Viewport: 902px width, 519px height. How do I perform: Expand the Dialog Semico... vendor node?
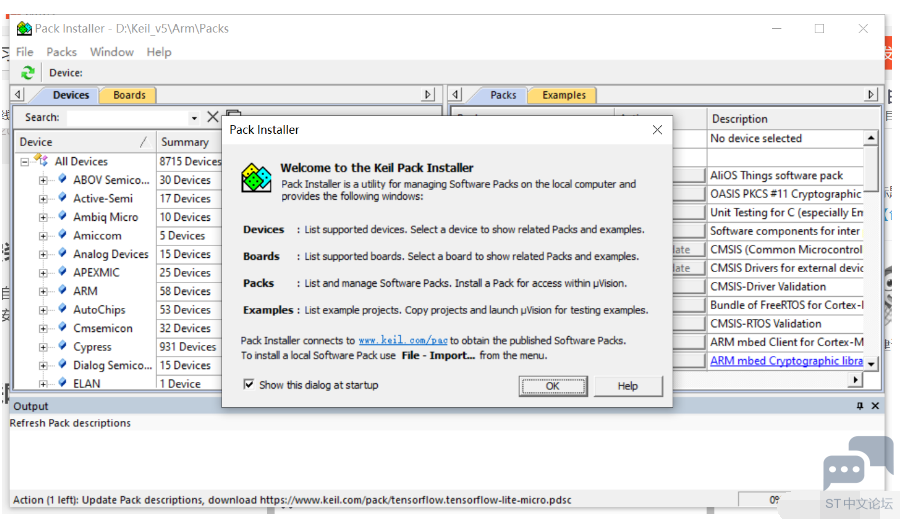[43, 365]
